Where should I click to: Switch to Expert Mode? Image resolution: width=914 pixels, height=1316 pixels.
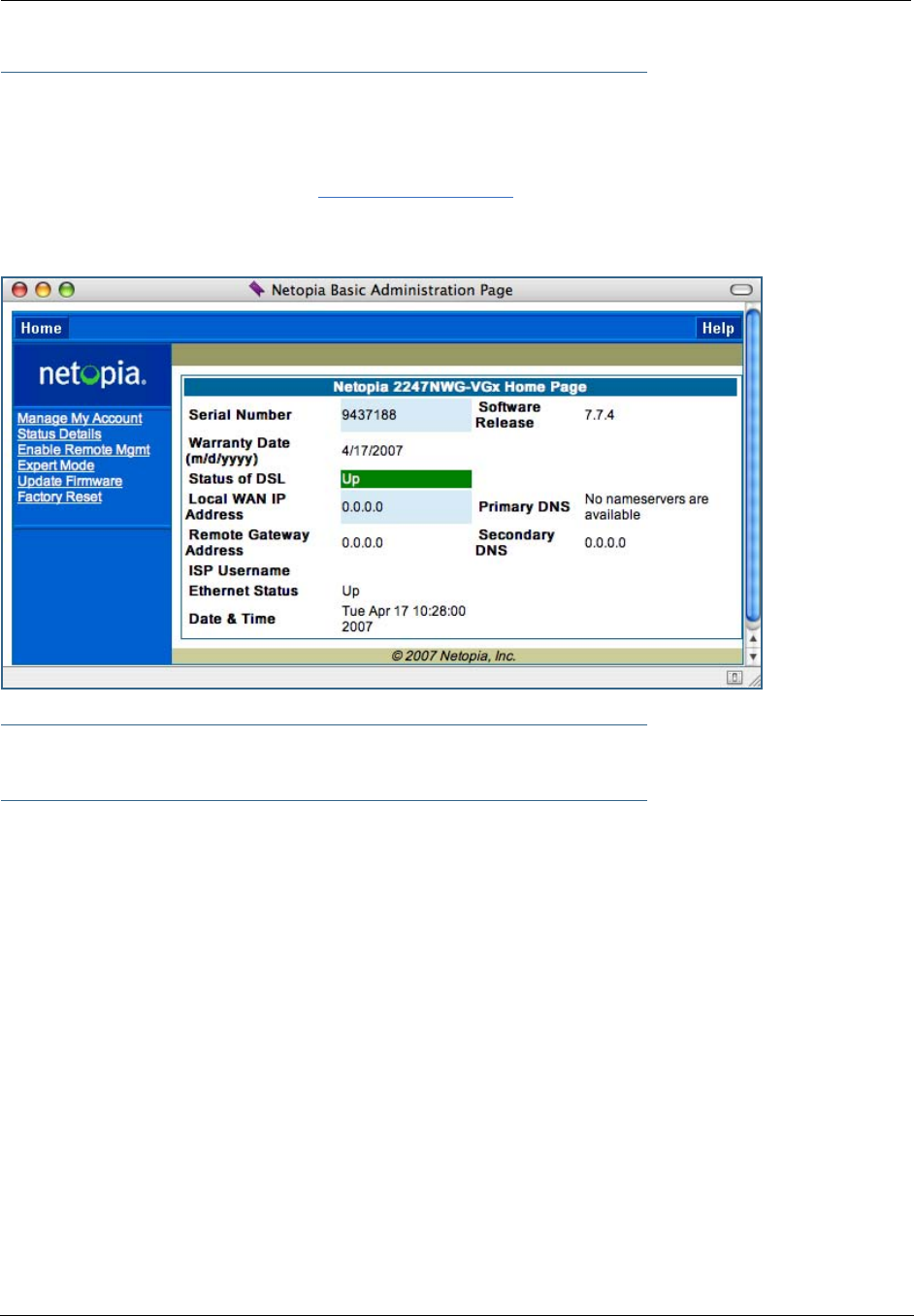[x=55, y=465]
